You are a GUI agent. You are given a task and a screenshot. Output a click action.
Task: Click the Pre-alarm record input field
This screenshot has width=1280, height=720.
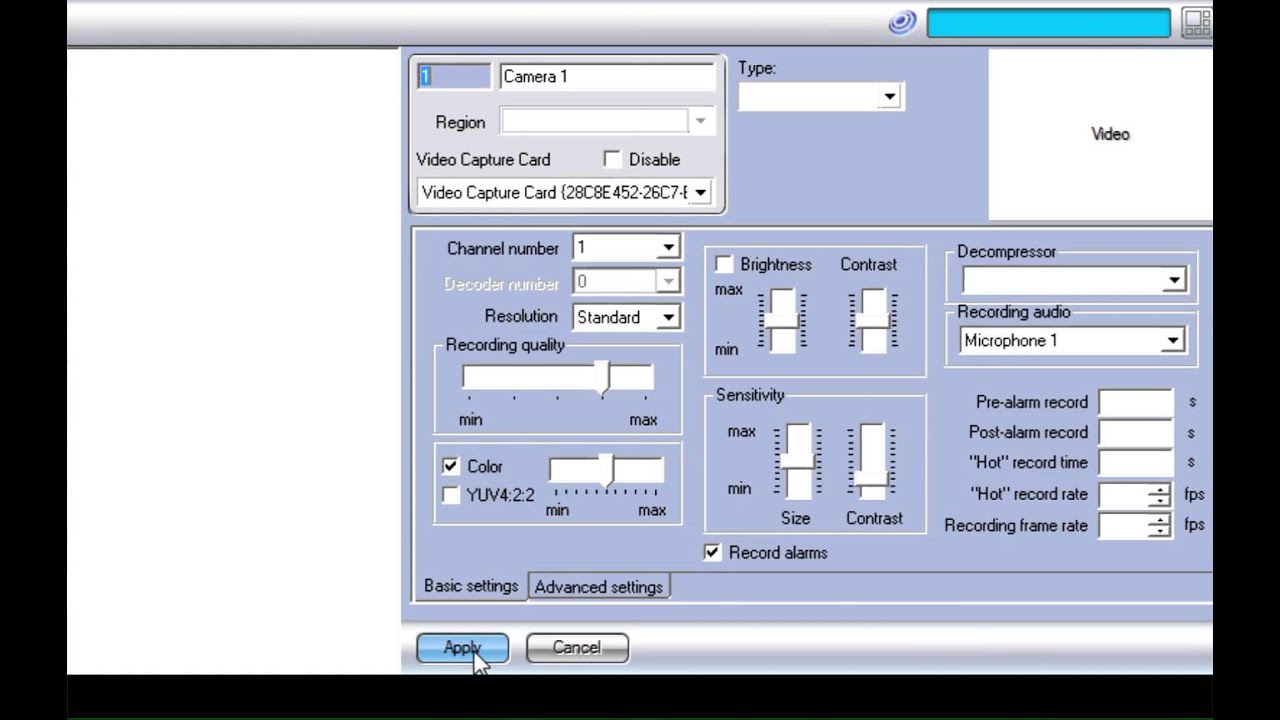pos(1136,402)
